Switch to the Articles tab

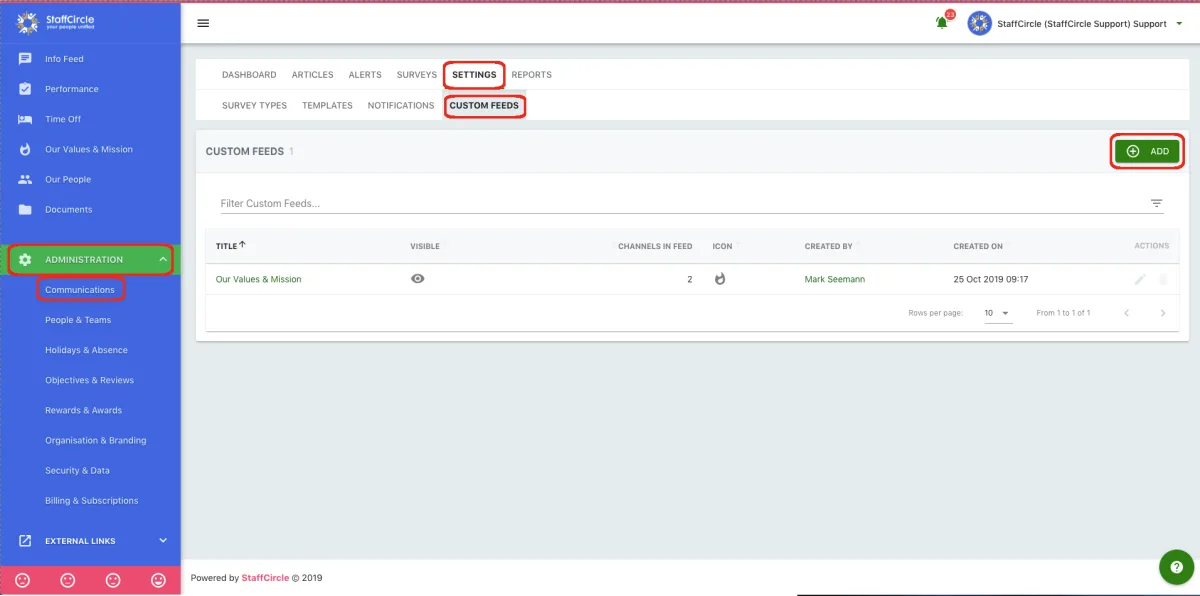point(312,75)
